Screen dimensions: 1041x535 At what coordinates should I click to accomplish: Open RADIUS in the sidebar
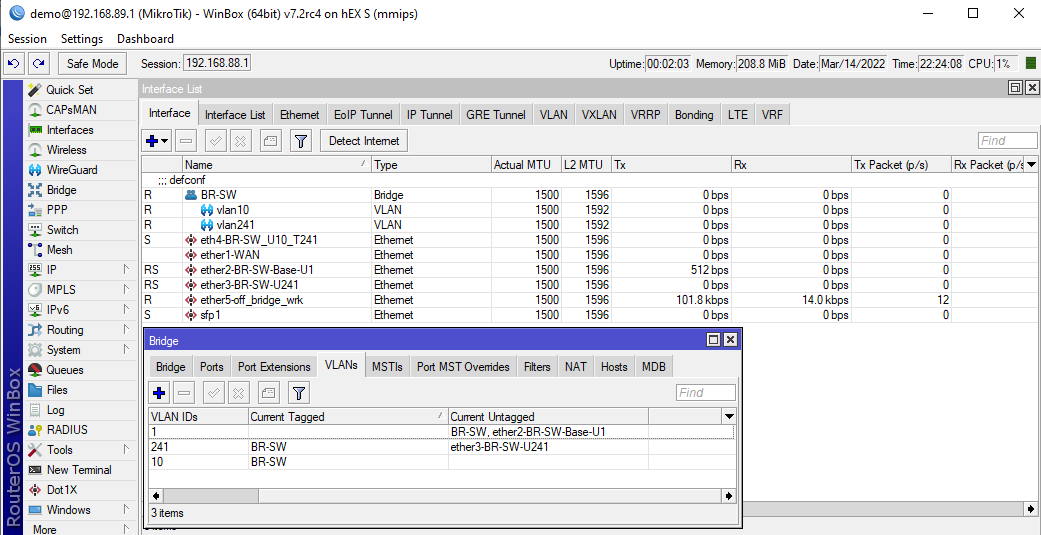point(69,430)
